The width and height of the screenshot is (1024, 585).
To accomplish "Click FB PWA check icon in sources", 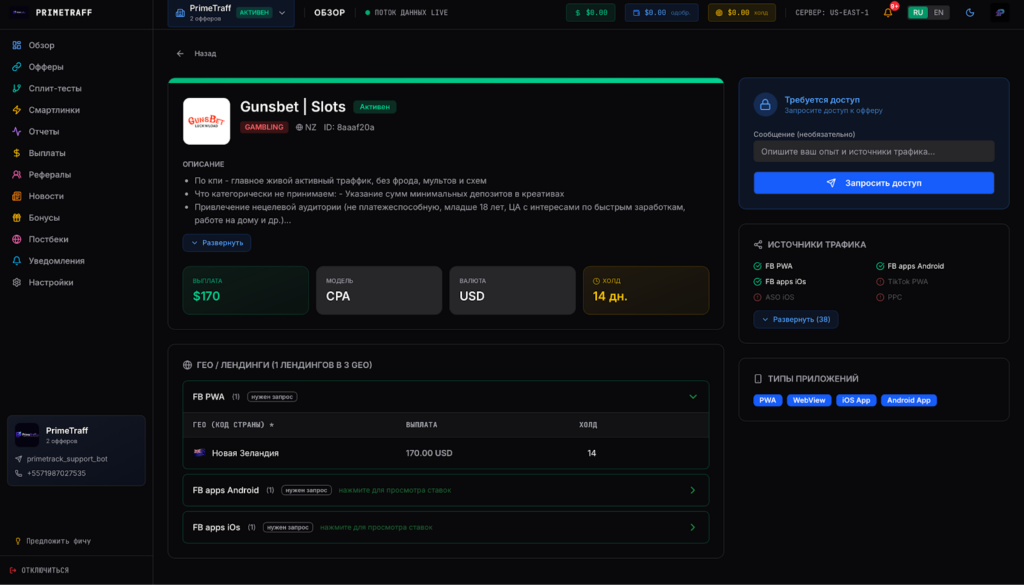I will pos(758,266).
